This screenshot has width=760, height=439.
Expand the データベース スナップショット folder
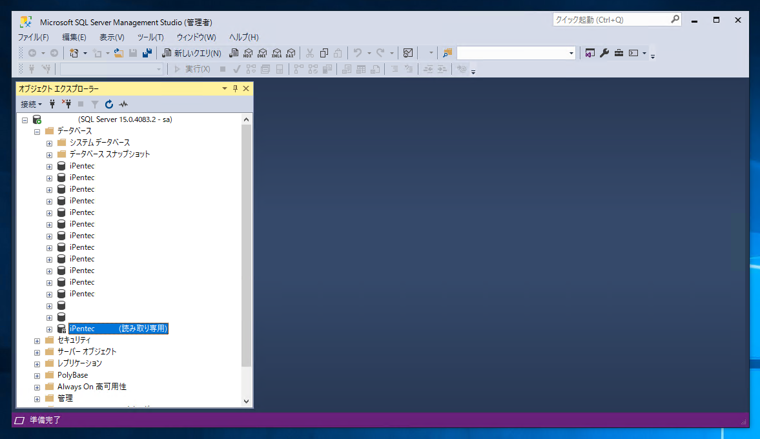[x=49, y=155]
